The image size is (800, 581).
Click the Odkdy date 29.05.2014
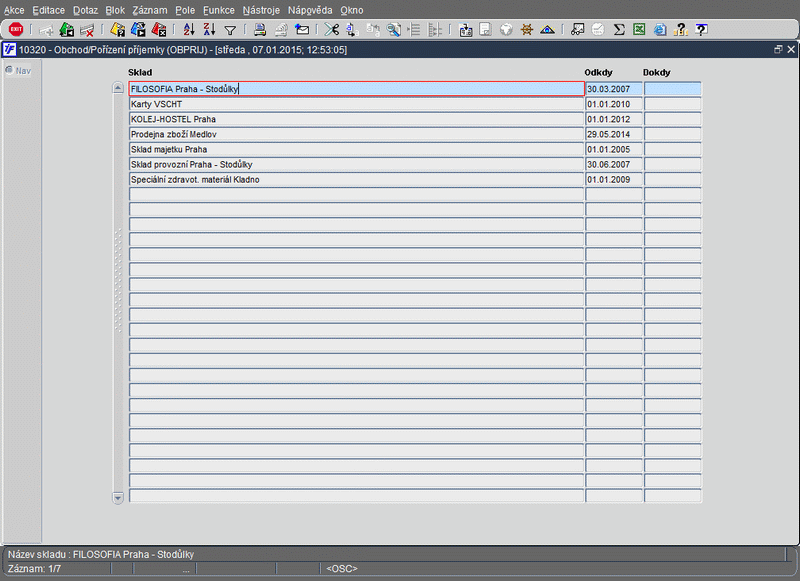point(614,134)
